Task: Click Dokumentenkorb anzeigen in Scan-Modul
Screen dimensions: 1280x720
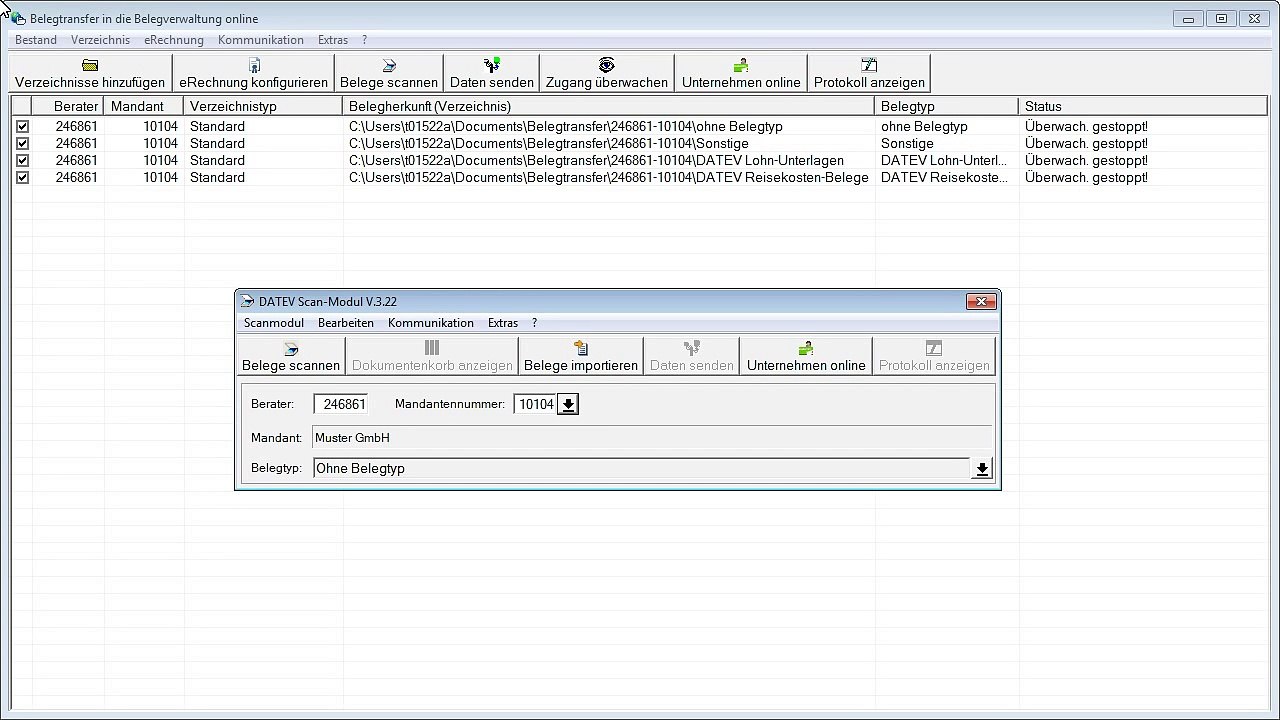Action: 432,356
